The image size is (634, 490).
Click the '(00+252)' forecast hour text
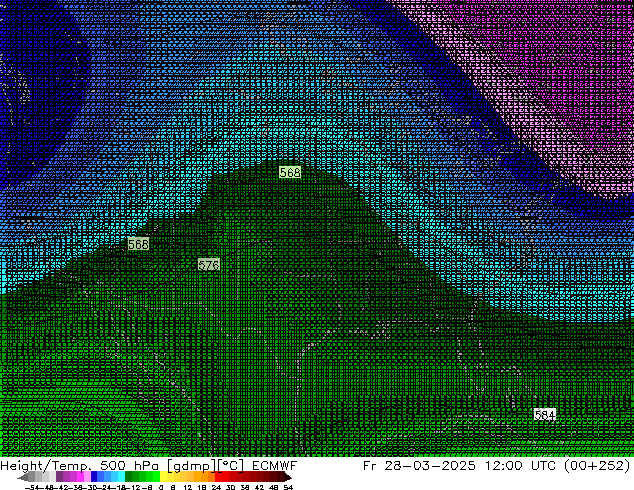(597, 466)
